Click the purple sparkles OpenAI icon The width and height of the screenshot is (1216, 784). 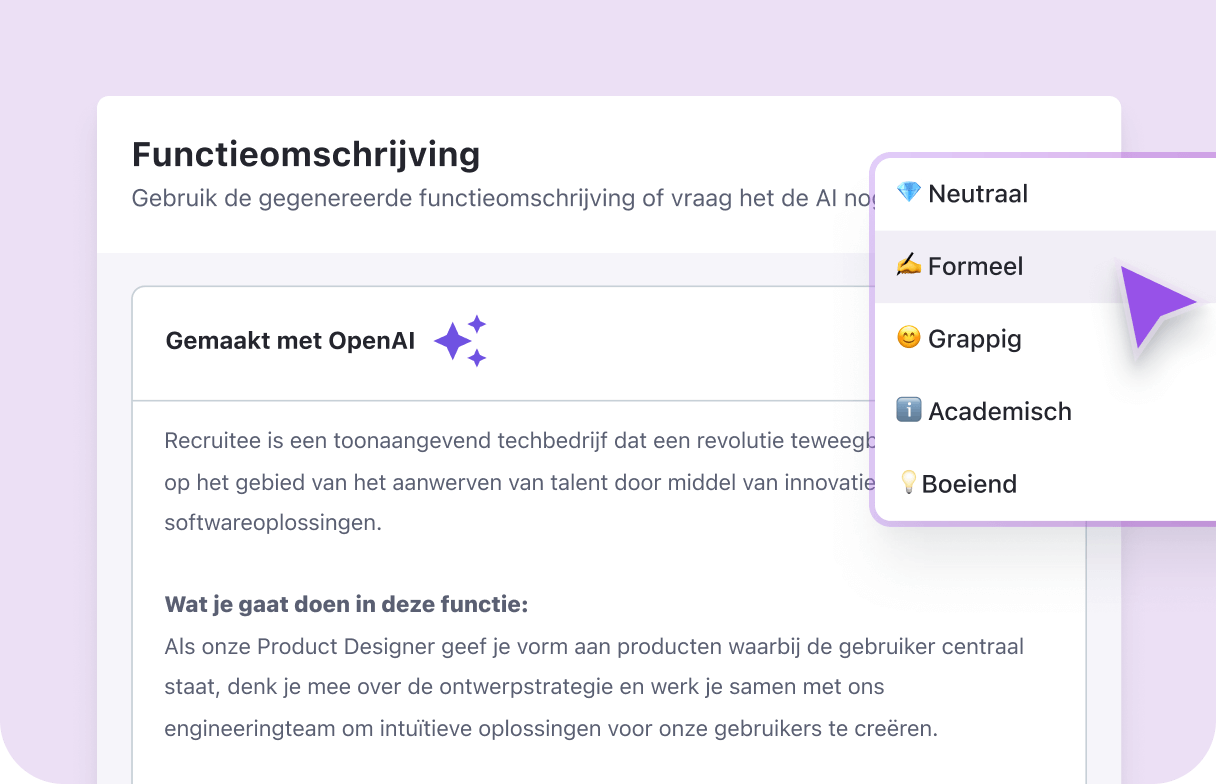[460, 340]
